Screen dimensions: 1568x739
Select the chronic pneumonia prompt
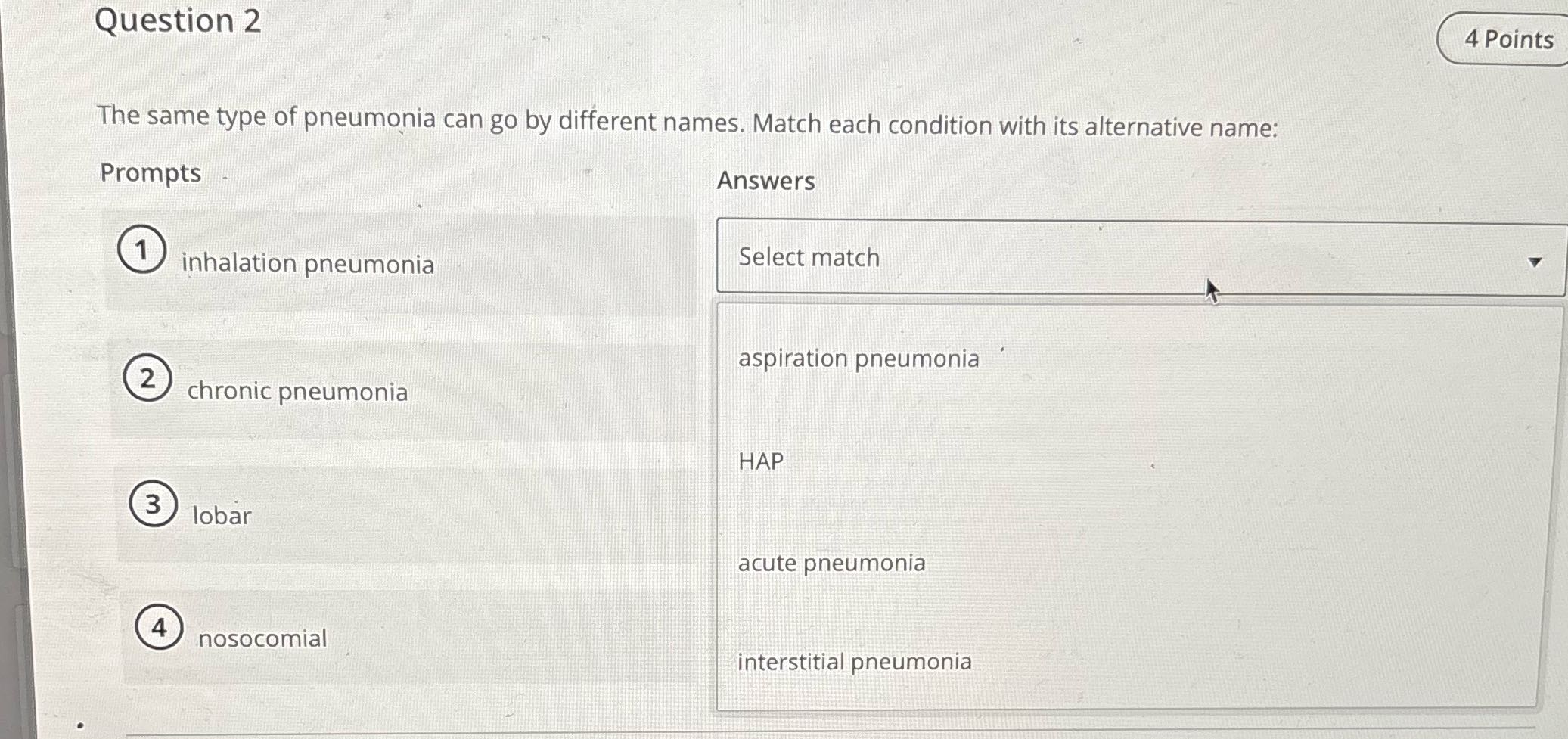click(x=298, y=391)
